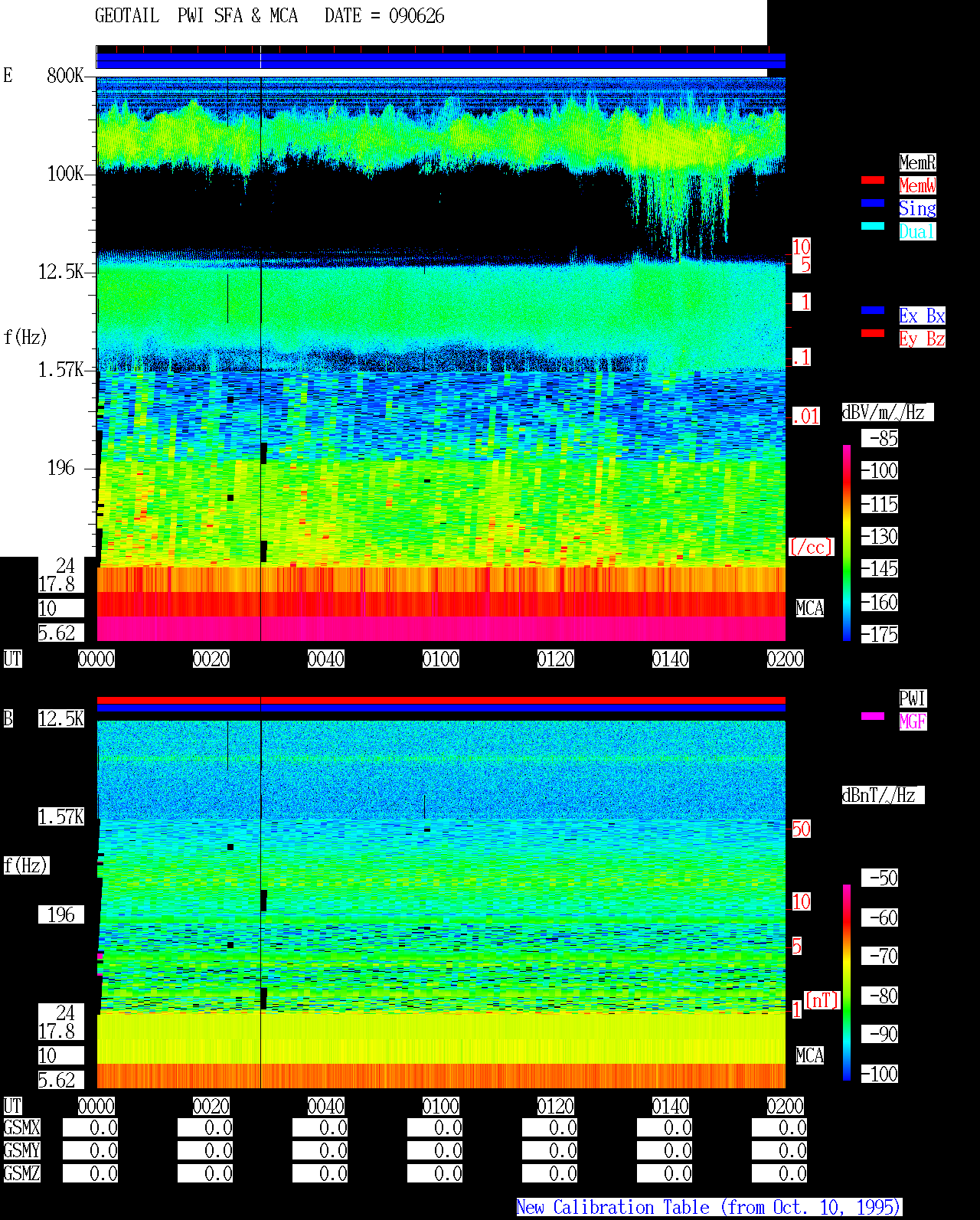Select the MemW legend label
This screenshot has width=980, height=1220.
(x=917, y=185)
